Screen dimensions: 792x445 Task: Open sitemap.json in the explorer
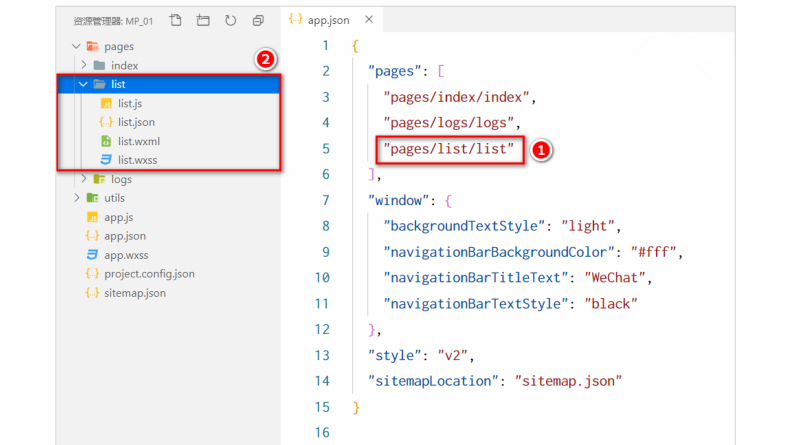coord(135,293)
